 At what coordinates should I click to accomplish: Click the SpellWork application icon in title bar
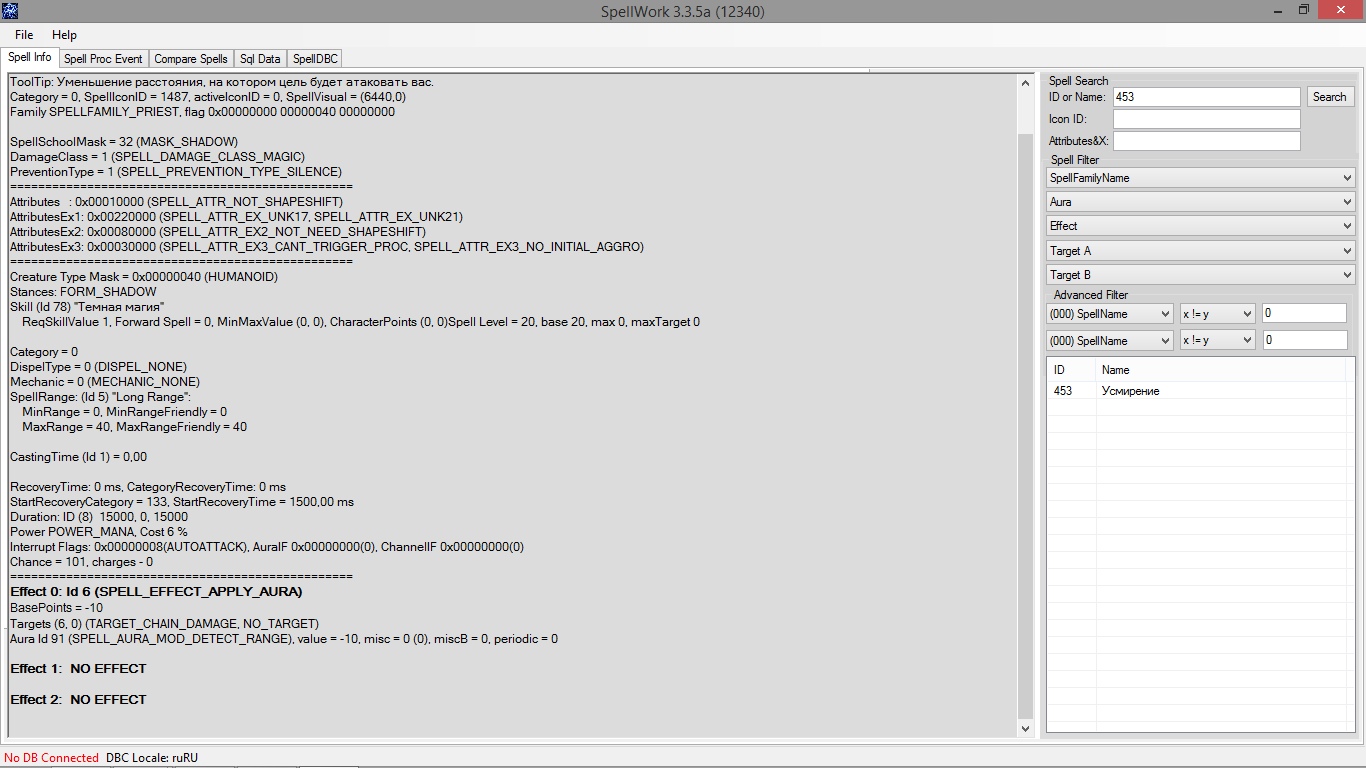coord(11,11)
